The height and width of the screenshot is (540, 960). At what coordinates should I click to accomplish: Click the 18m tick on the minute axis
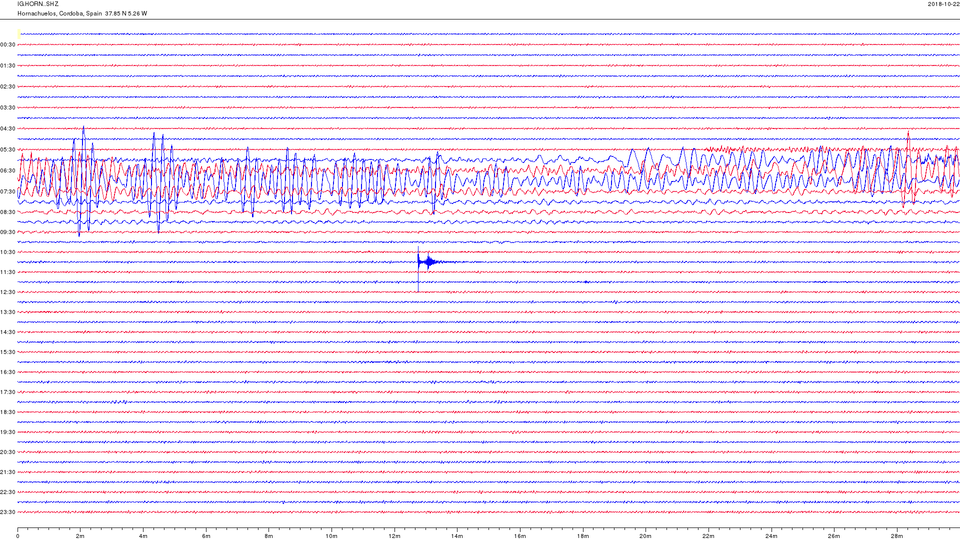tap(582, 536)
